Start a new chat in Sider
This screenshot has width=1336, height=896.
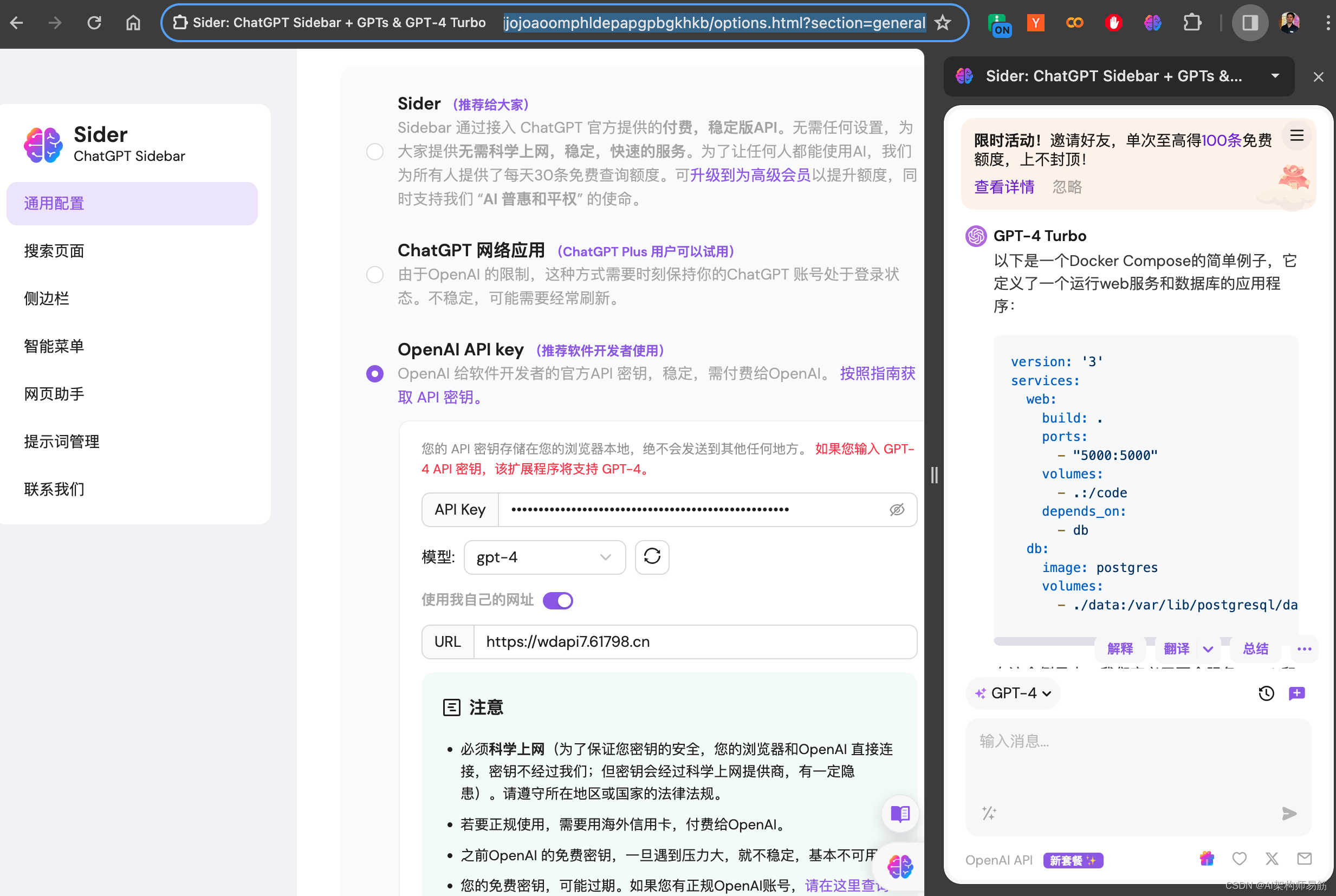pyautogui.click(x=1296, y=693)
